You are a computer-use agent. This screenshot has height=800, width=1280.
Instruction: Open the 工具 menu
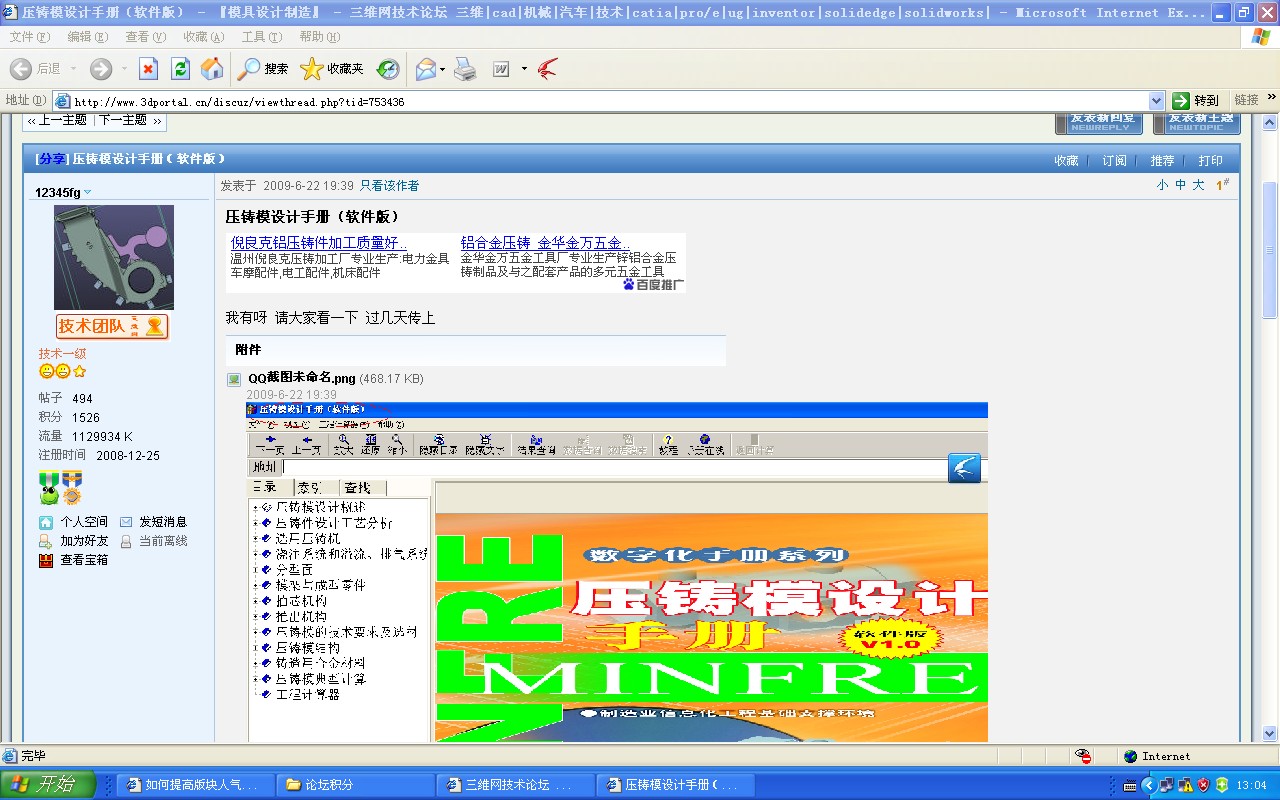click(x=262, y=37)
